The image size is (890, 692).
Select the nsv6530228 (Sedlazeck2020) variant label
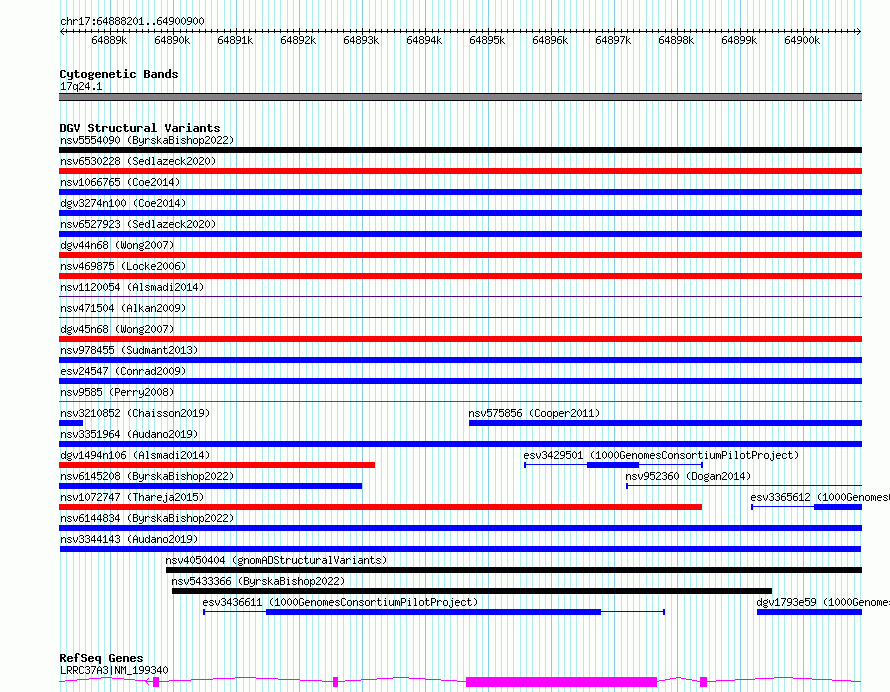click(138, 161)
